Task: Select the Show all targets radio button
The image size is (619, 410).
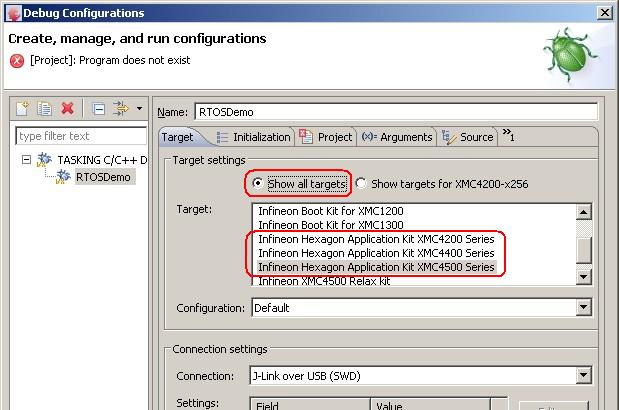Action: tap(257, 183)
